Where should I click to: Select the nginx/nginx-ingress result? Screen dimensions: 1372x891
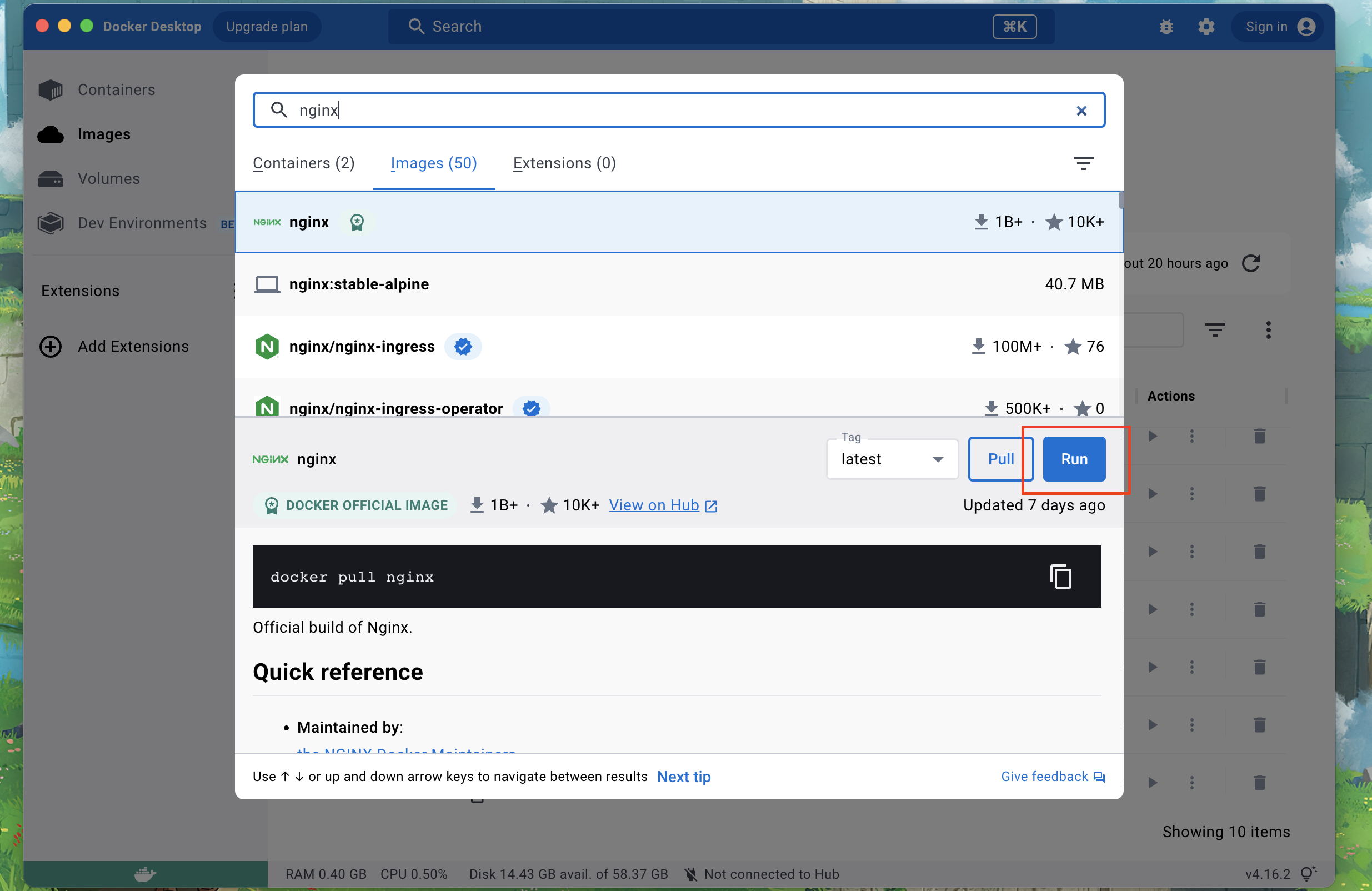coord(679,347)
